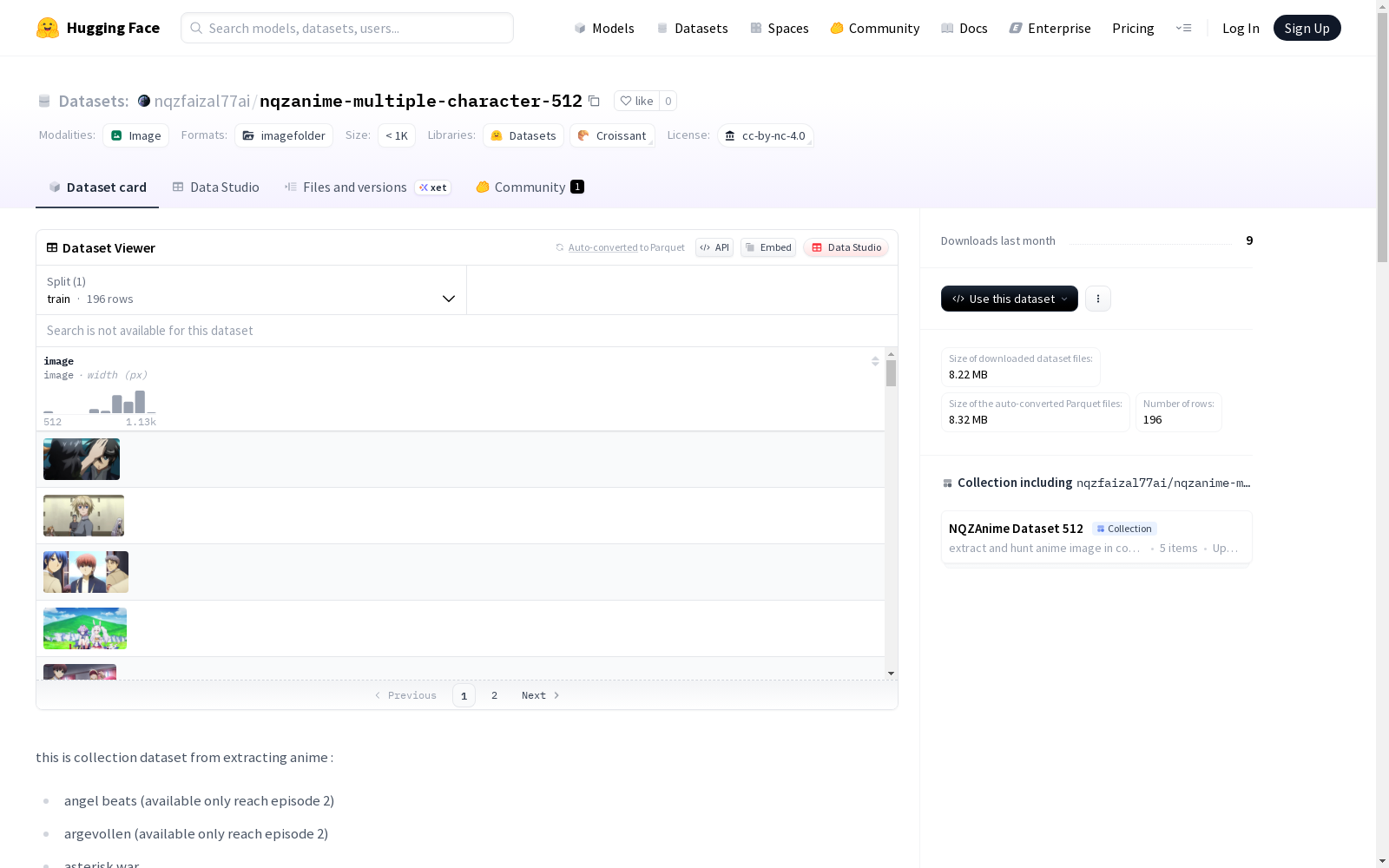Click the imagefolder format tag
Viewport: 1389px width, 868px height.
tap(284, 135)
